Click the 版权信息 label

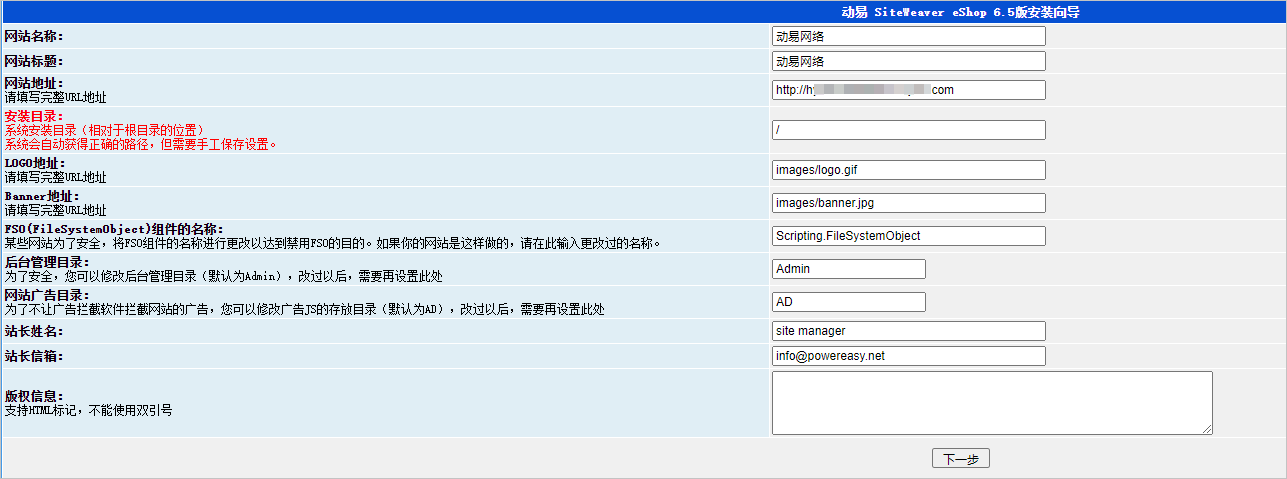(35, 396)
